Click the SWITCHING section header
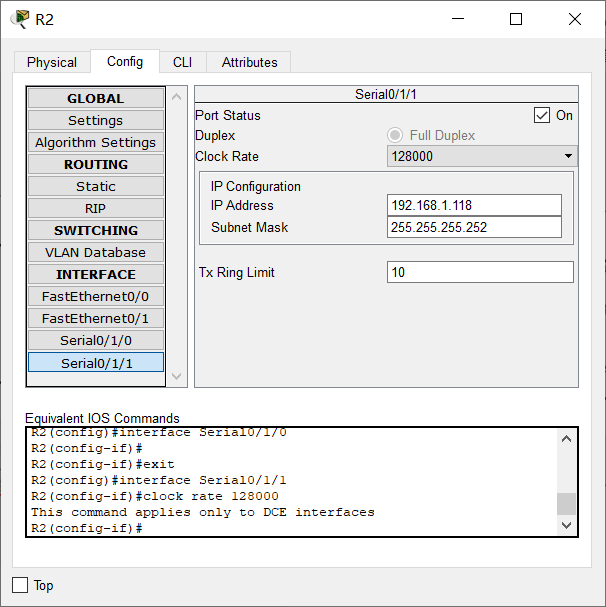Viewport: 606px width, 607px height. pos(96,230)
